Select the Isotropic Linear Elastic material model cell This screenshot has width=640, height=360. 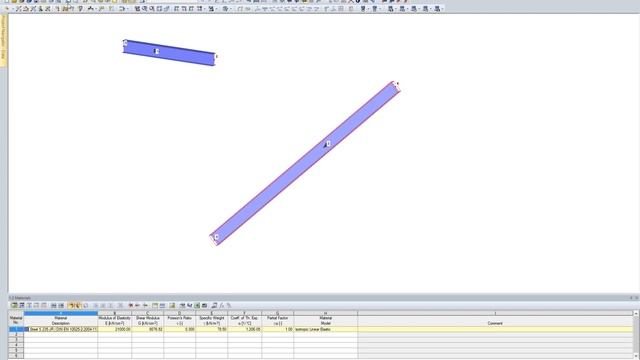point(326,329)
